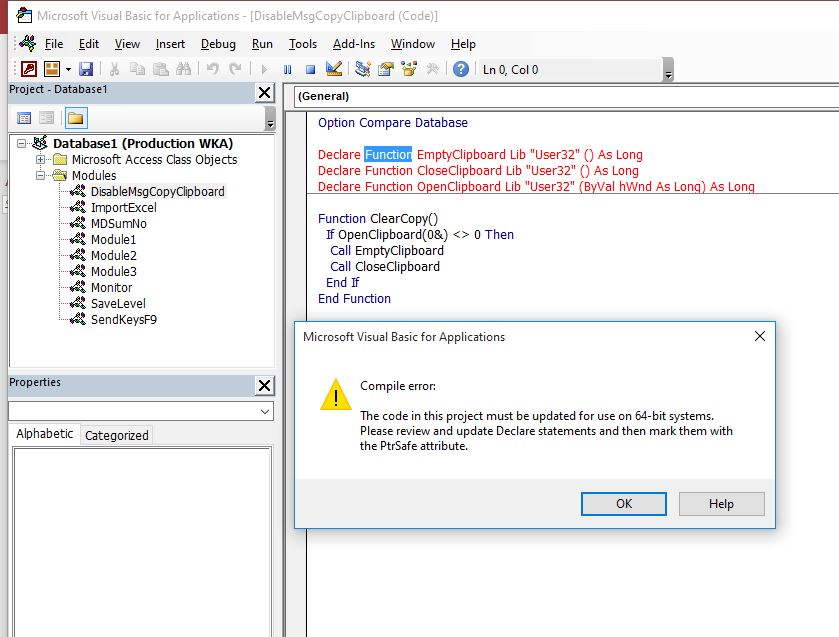Image resolution: width=839 pixels, height=637 pixels.
Task: Open the Insert menu
Action: pyautogui.click(x=170, y=44)
